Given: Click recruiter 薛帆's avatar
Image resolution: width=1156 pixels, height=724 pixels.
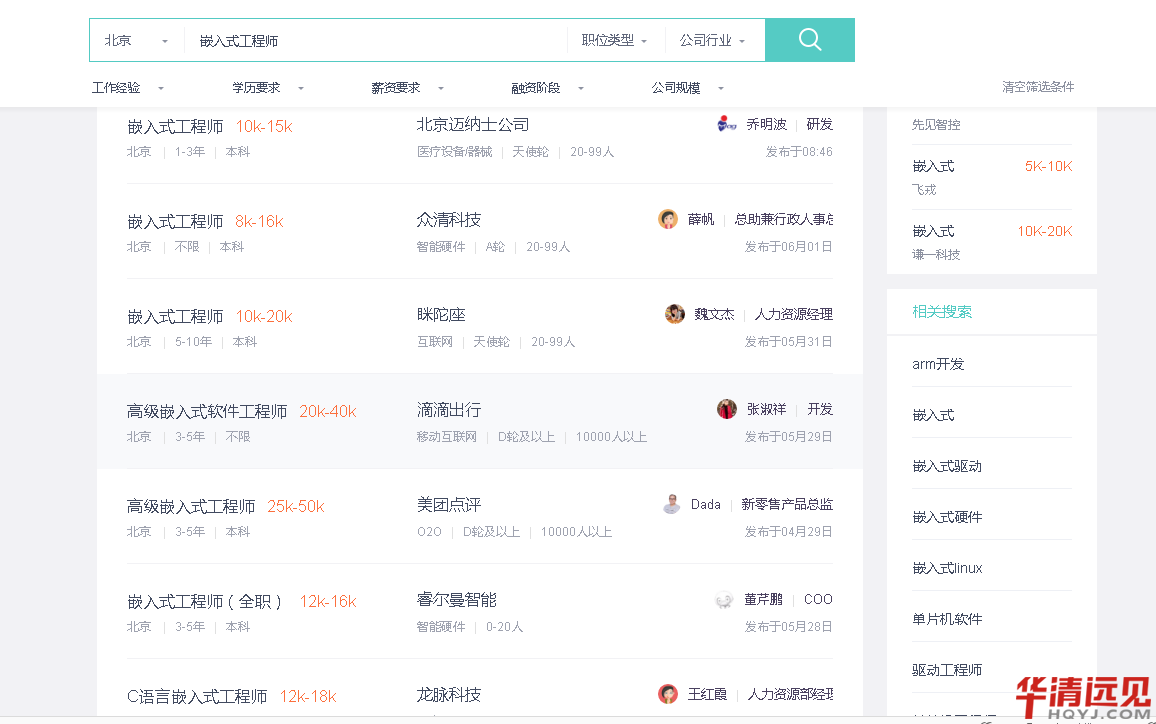Looking at the screenshot, I should click(x=668, y=219).
